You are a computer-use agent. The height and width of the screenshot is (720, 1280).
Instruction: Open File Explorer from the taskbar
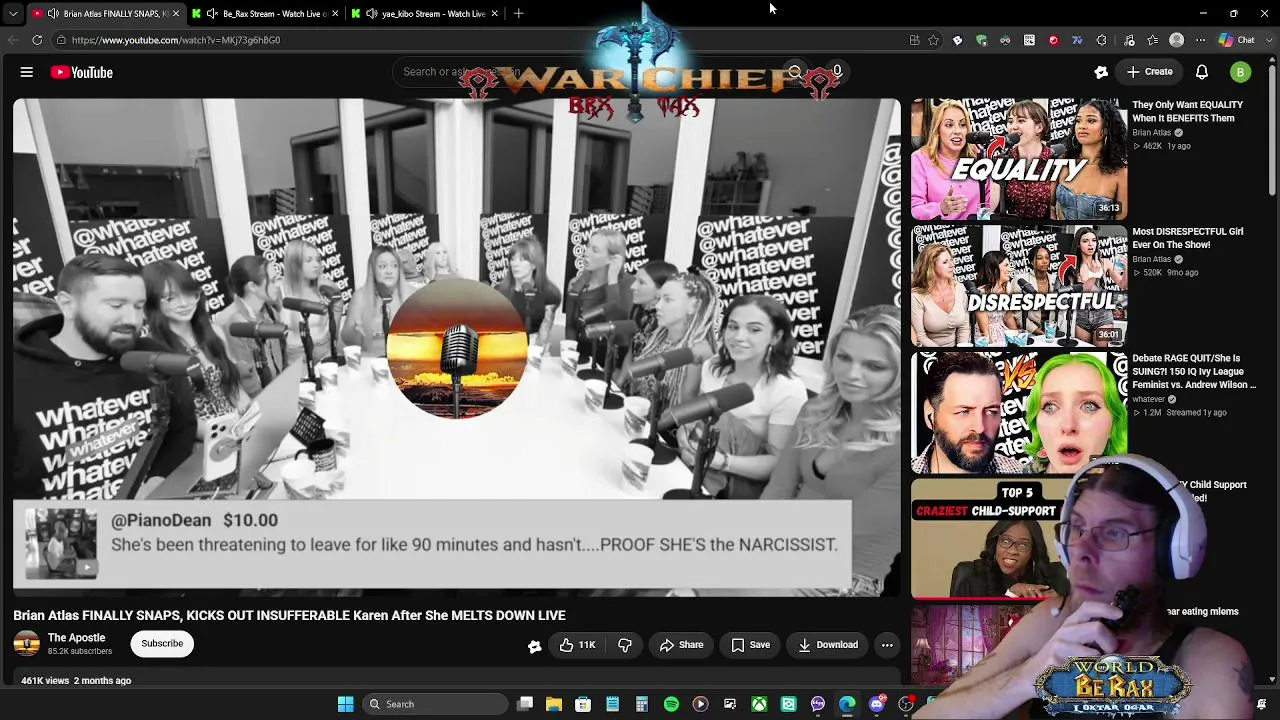click(554, 704)
